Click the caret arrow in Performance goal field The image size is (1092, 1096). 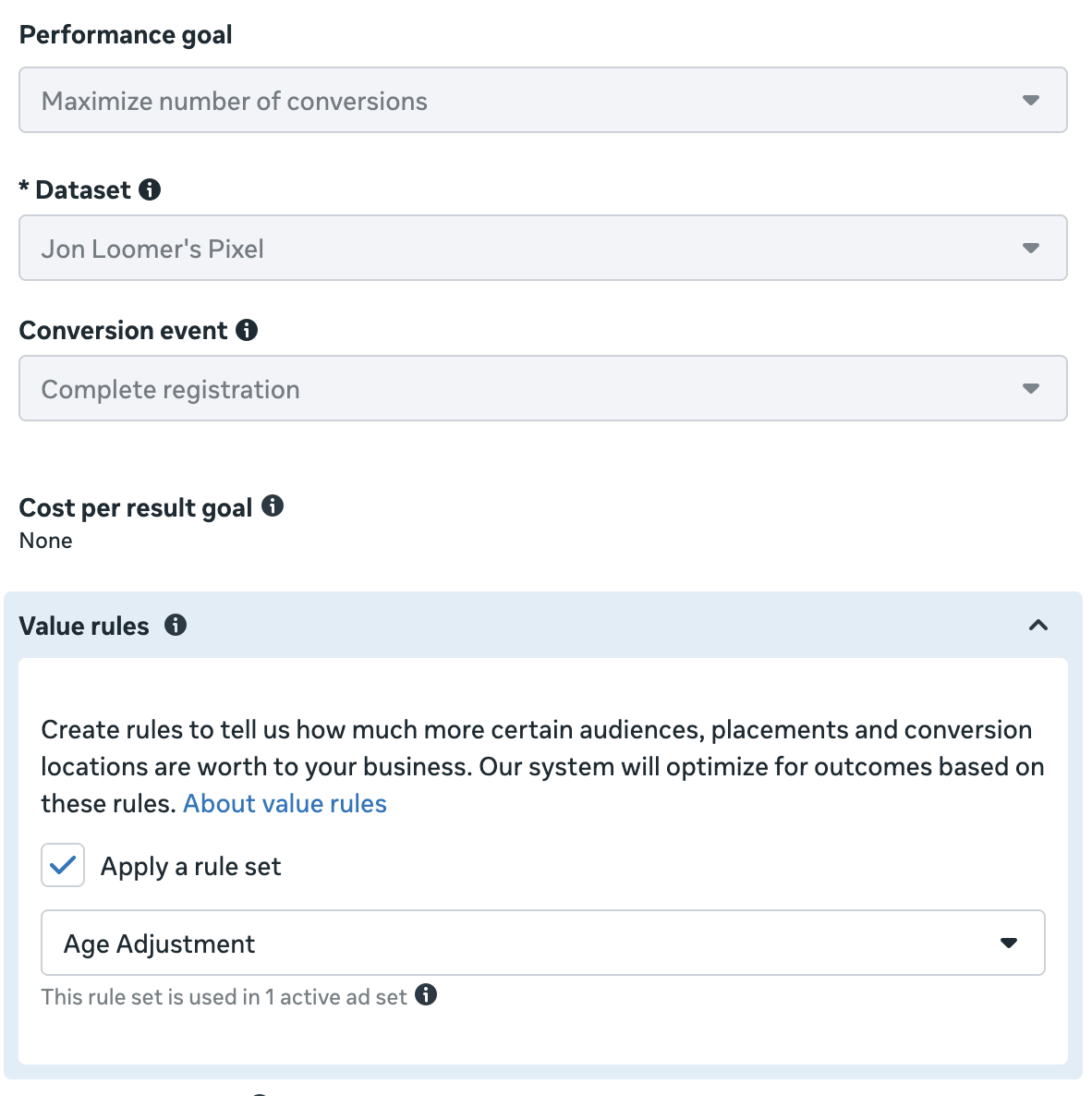click(1031, 100)
